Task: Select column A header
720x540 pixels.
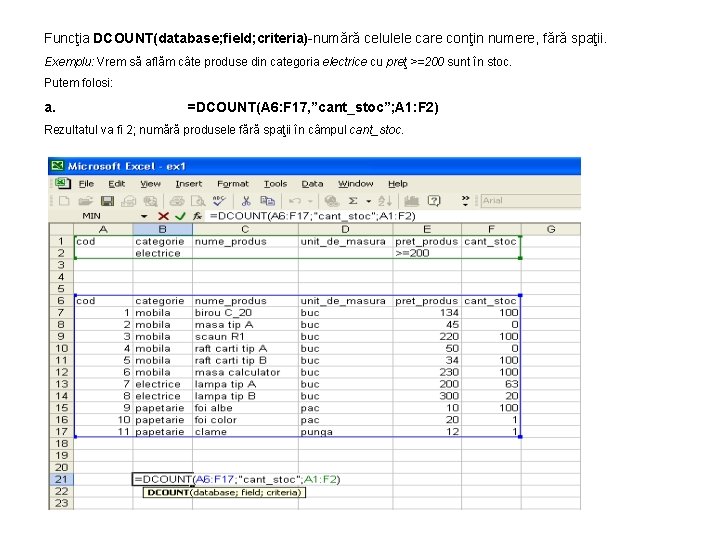Action: [x=103, y=229]
